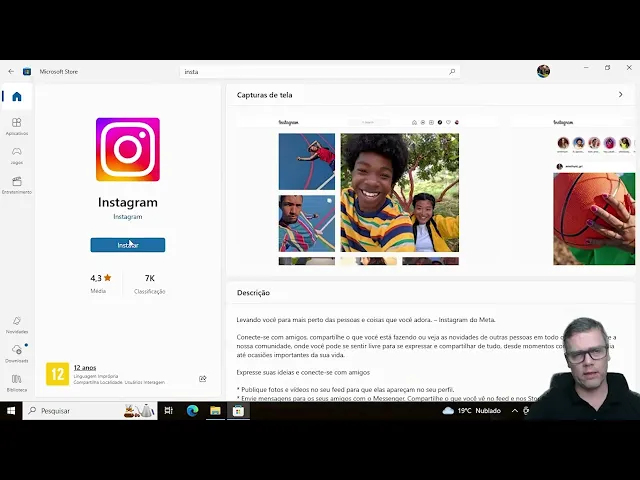Click the taskbar Pesquisar search box
Viewport: 640px width, 480px height.
[x=90, y=411]
